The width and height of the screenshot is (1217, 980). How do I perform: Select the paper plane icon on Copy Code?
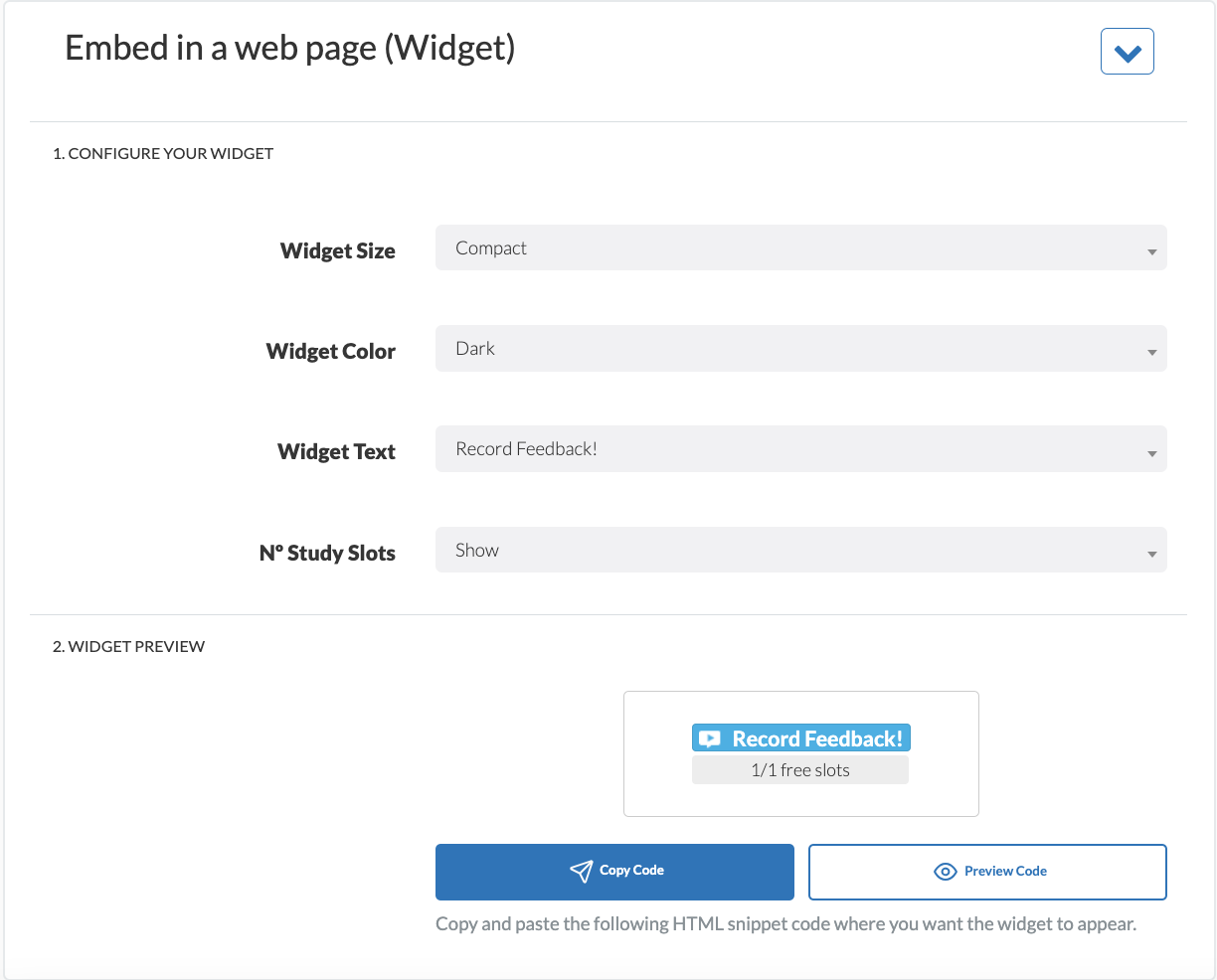[582, 872]
